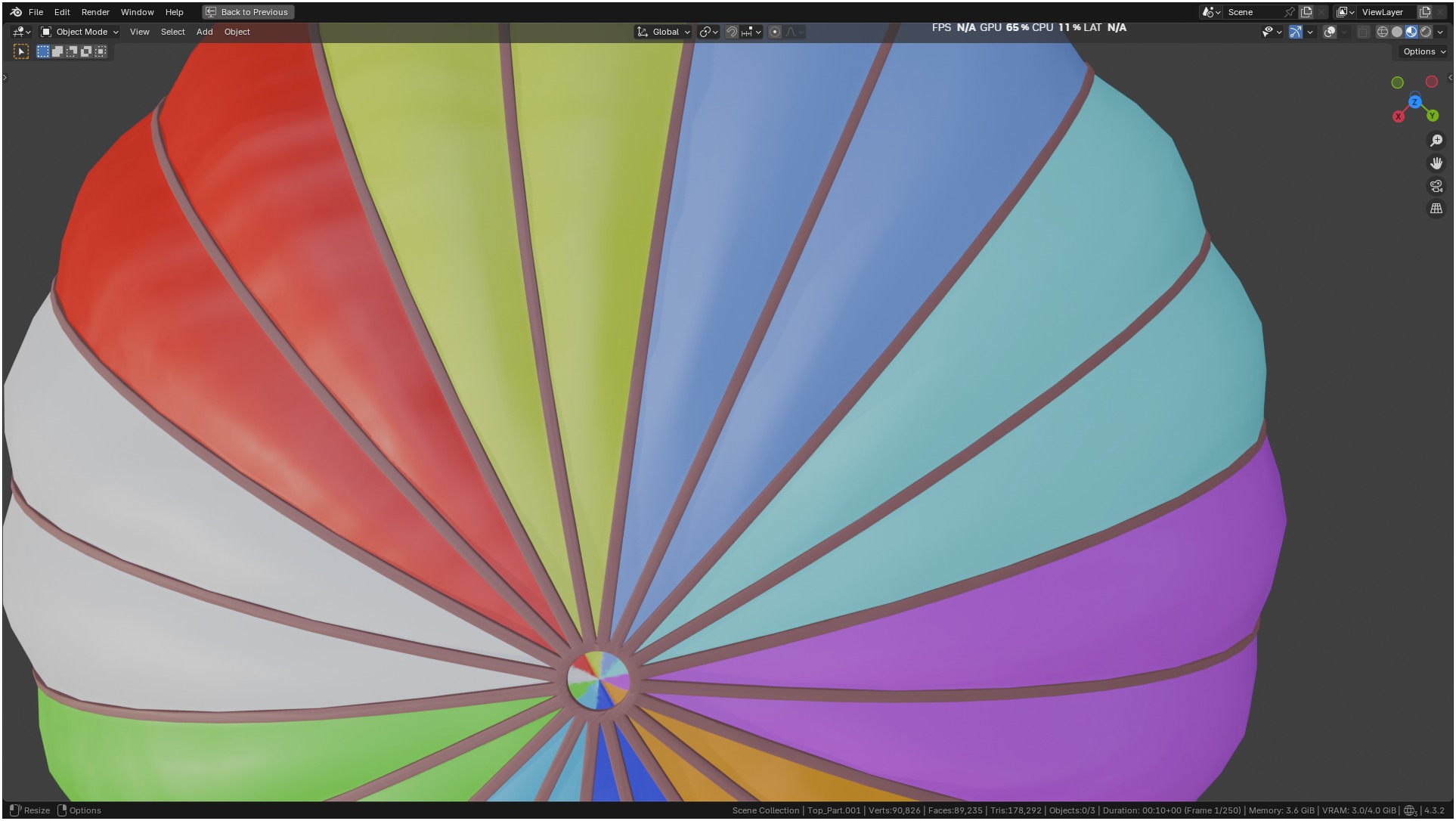Expand sidebar with right-edge arrow

coord(1450,78)
